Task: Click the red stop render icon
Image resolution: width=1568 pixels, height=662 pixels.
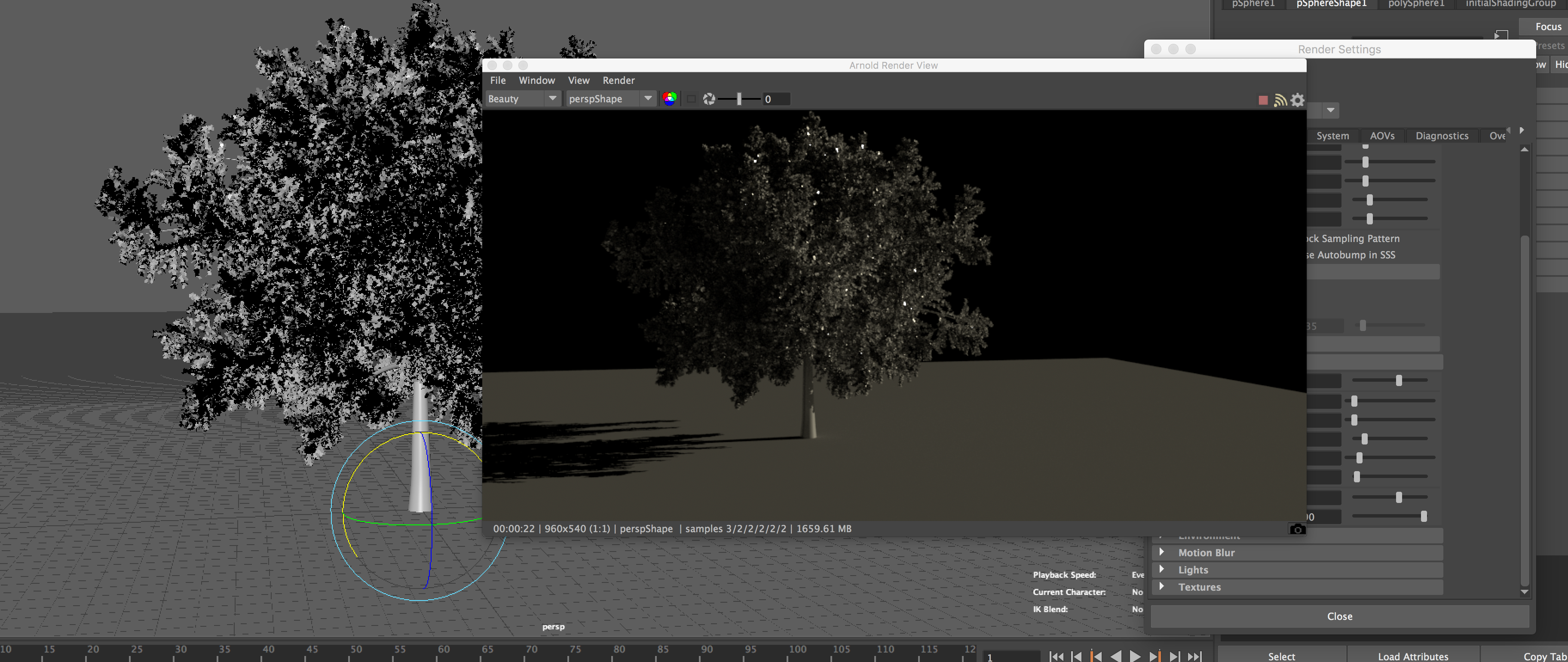Action: click(x=1263, y=100)
